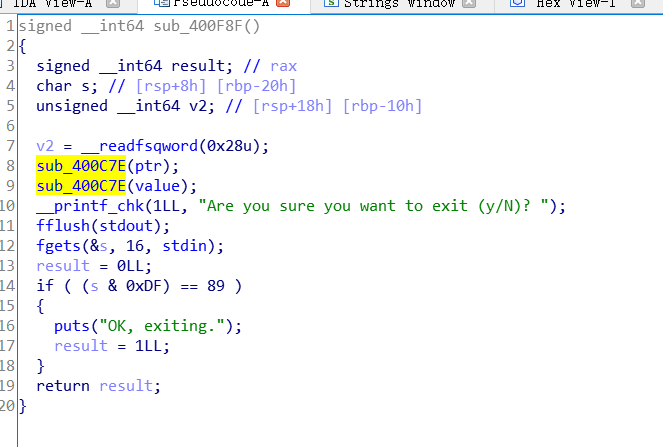Image resolution: width=663 pixels, height=447 pixels.
Task: Click the 1LL argument of __printf_chk
Action: point(166,206)
